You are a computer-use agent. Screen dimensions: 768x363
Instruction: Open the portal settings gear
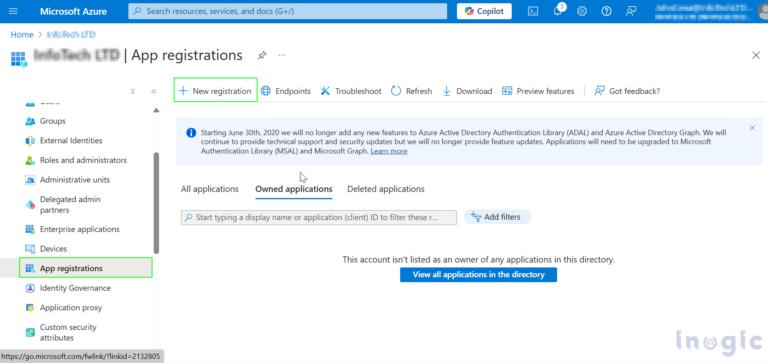coord(582,11)
